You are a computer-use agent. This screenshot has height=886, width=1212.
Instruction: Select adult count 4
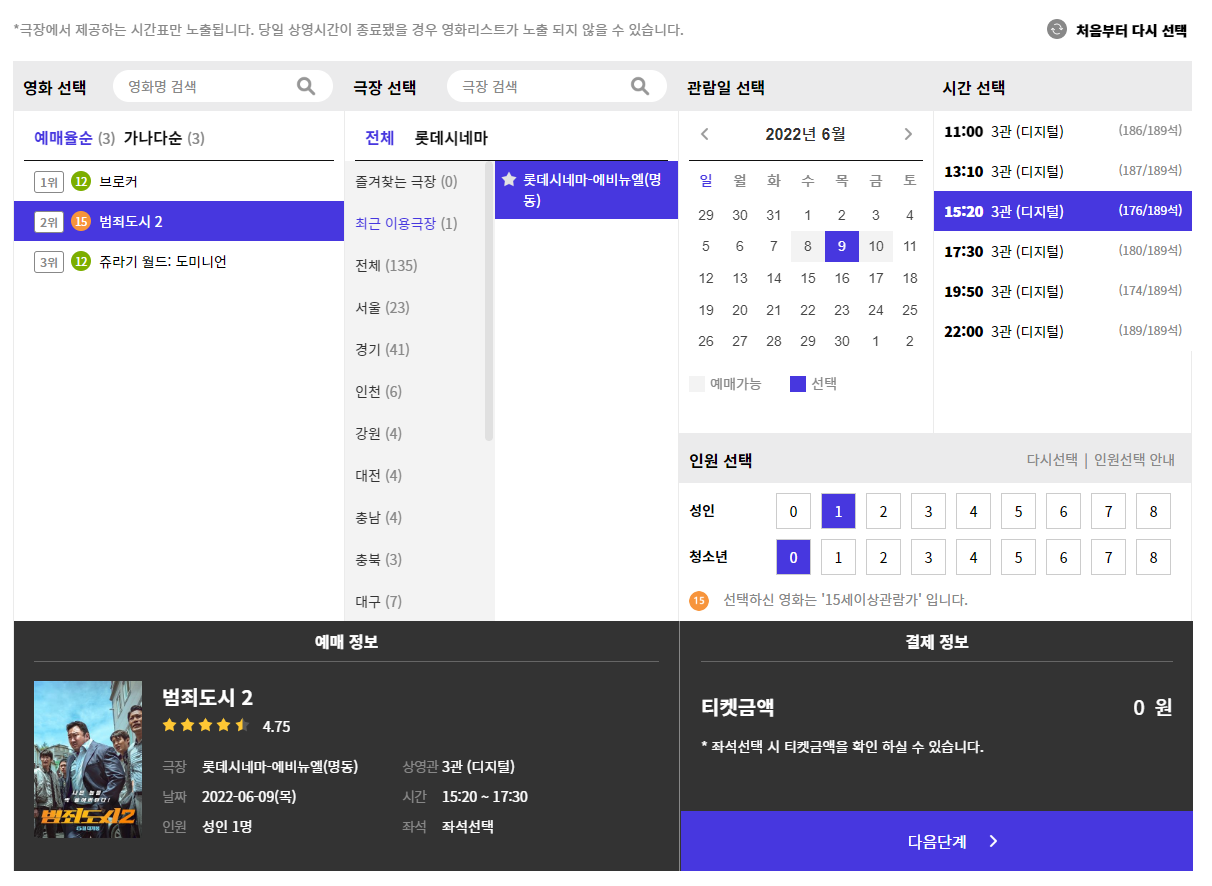[x=973, y=511]
